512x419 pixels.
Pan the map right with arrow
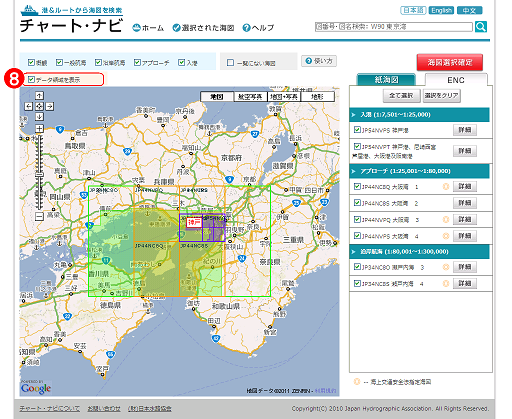point(50,106)
